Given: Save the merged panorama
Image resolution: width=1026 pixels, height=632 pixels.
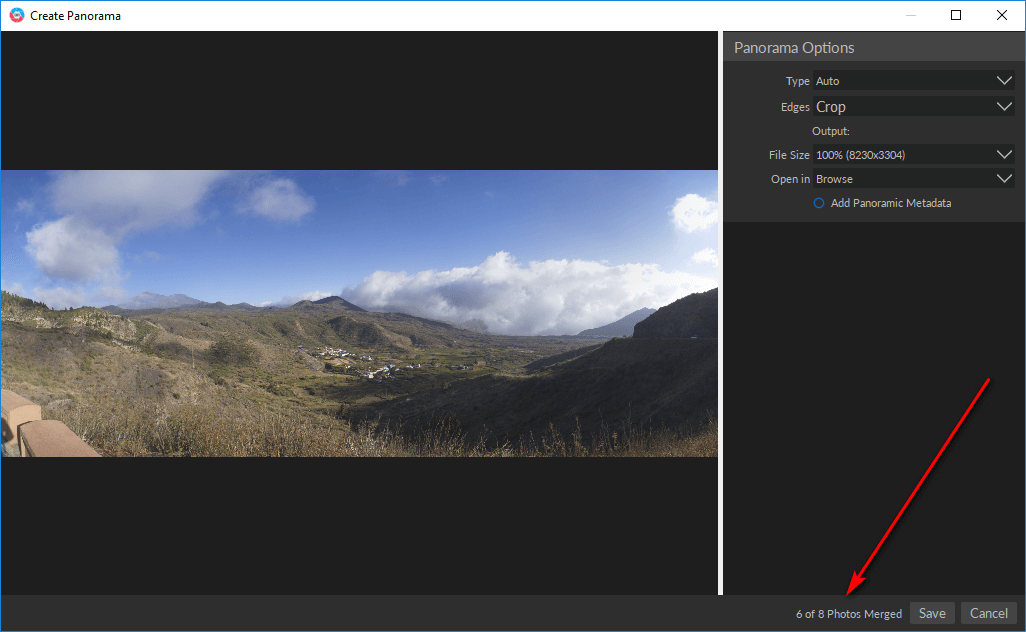Looking at the screenshot, I should pos(932,613).
